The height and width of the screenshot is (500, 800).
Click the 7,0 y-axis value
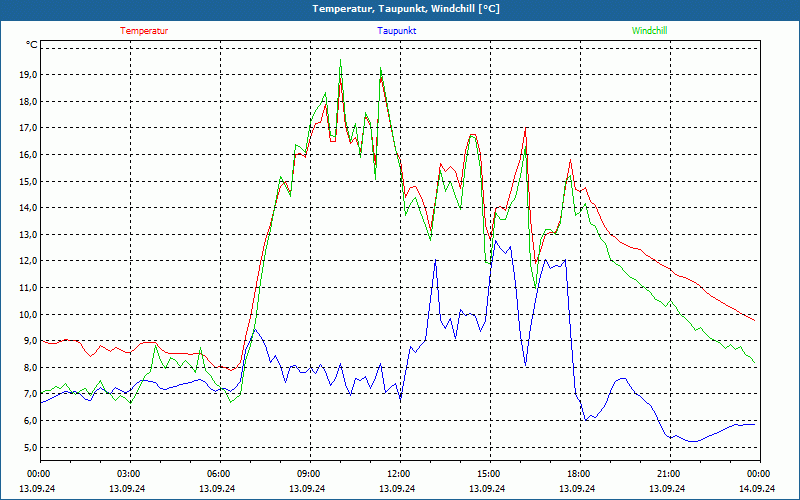31,394
